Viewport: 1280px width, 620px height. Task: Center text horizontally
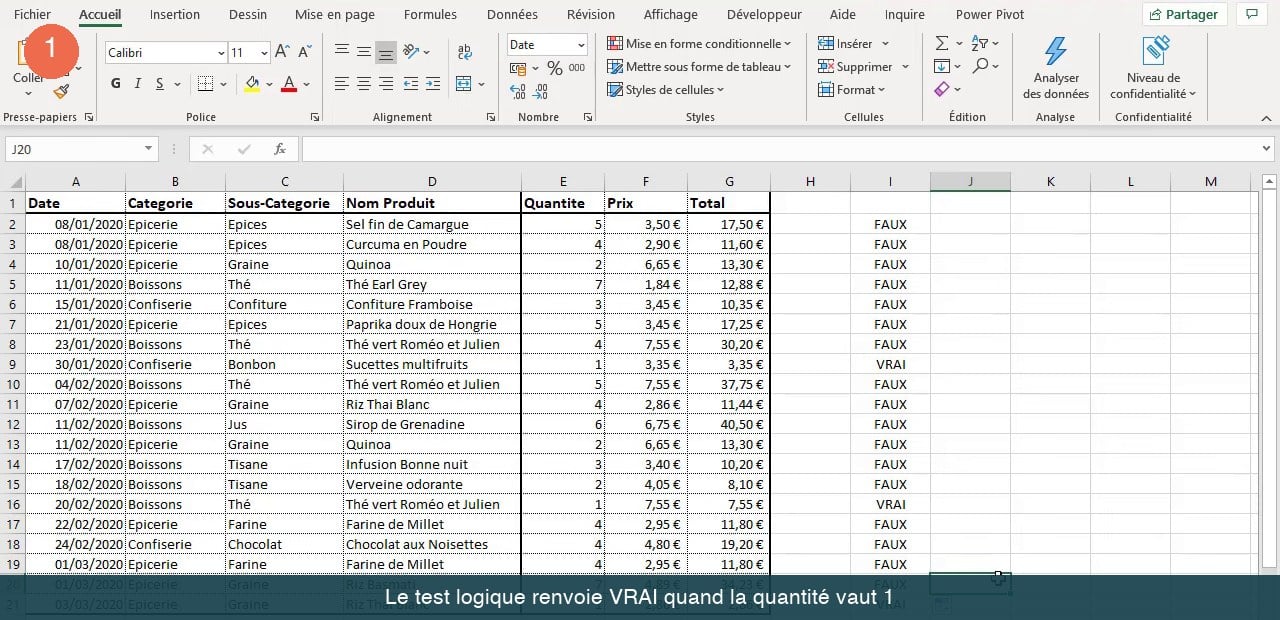coord(364,84)
